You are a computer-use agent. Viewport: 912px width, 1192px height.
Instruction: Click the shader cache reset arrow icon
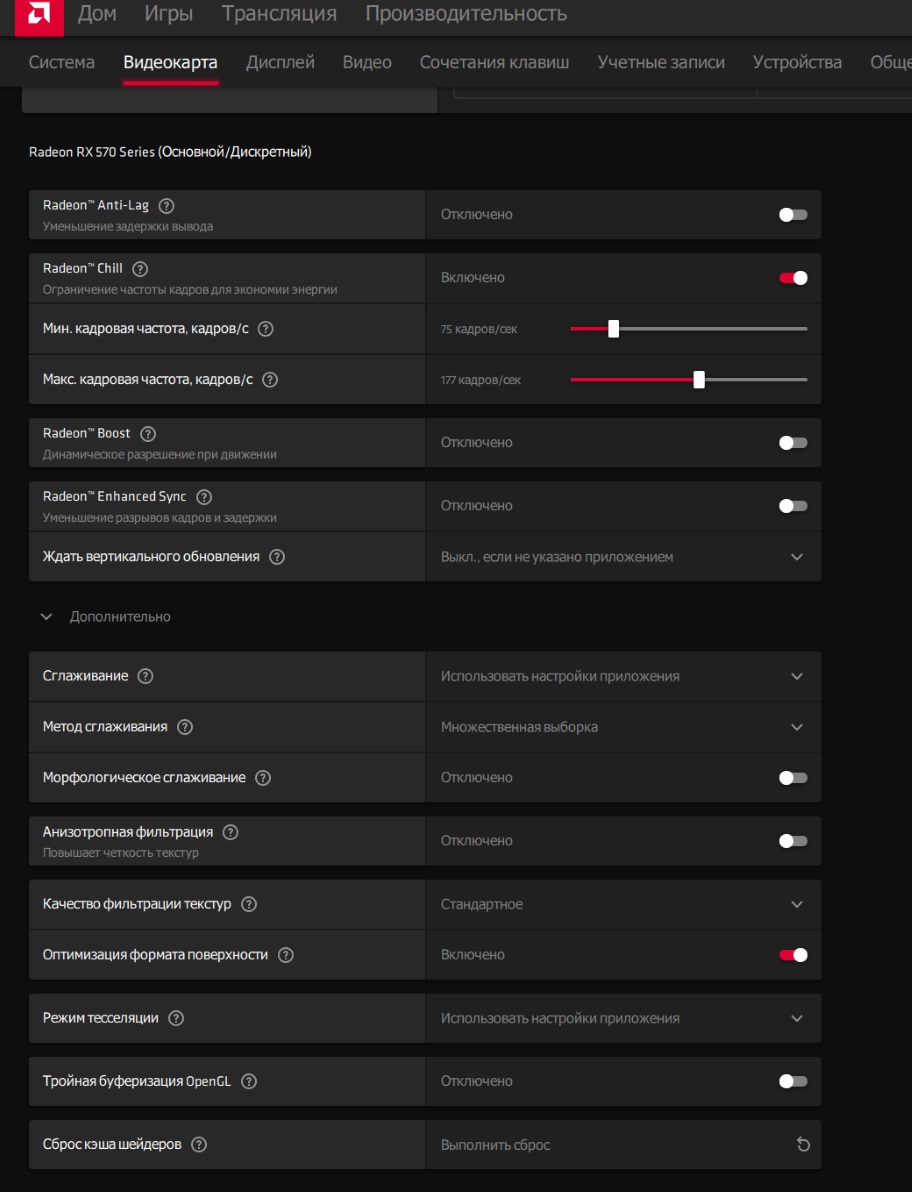pyautogui.click(x=803, y=1145)
